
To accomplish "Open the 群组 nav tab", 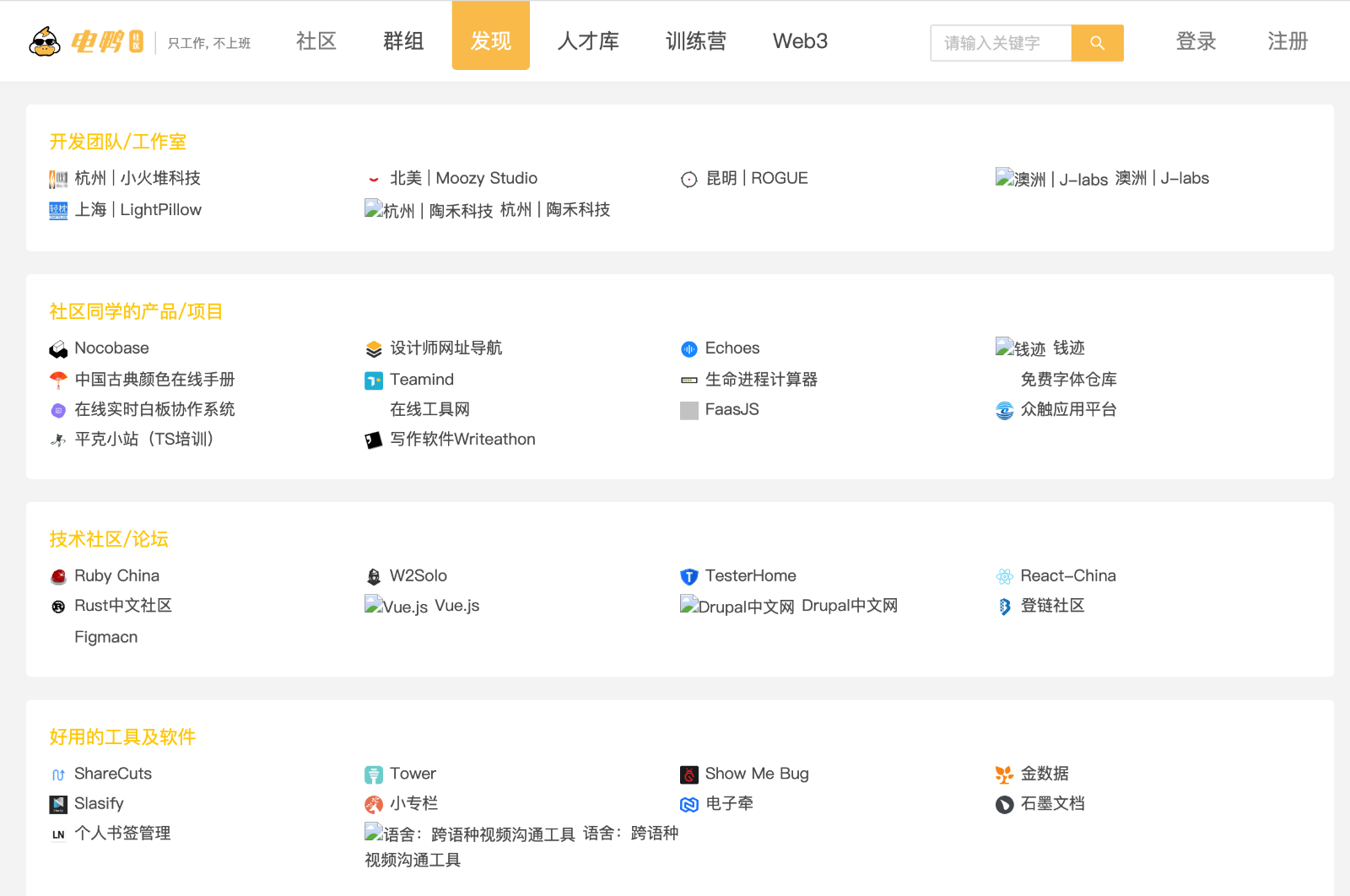I will [x=403, y=40].
